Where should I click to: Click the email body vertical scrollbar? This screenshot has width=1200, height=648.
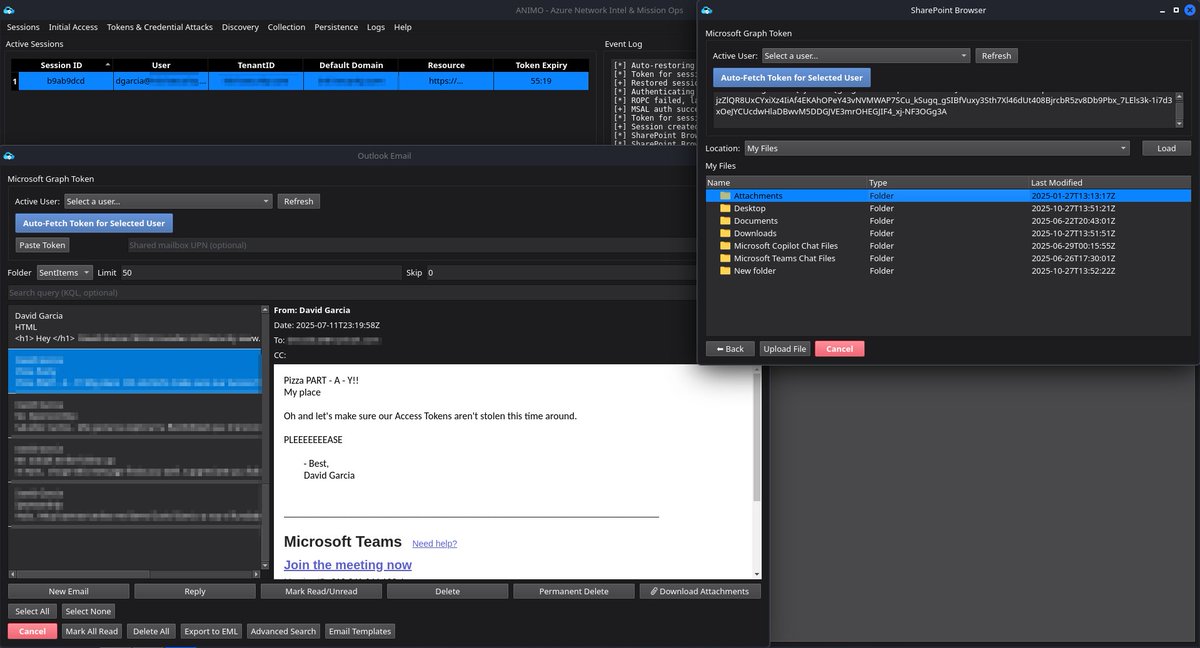point(757,470)
